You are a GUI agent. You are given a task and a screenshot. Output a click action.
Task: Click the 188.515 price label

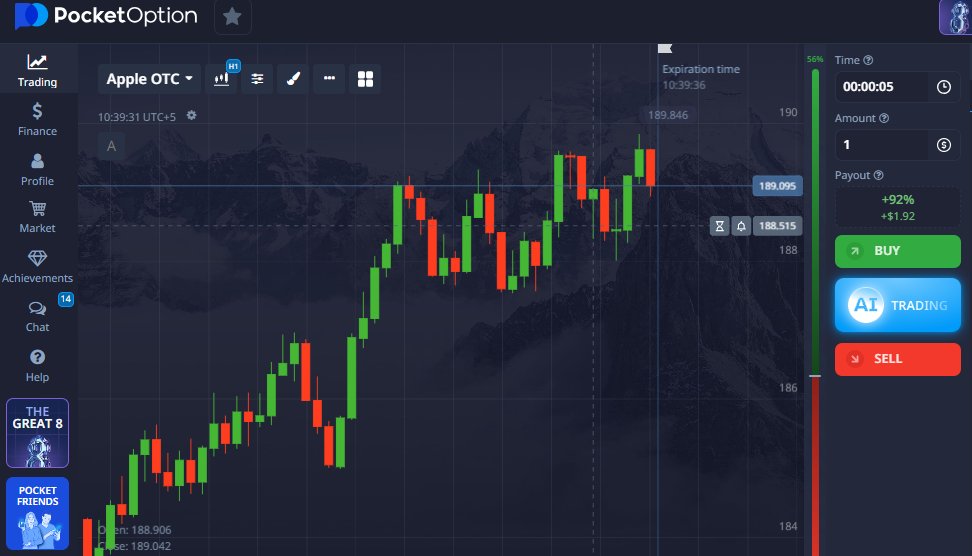(777, 226)
